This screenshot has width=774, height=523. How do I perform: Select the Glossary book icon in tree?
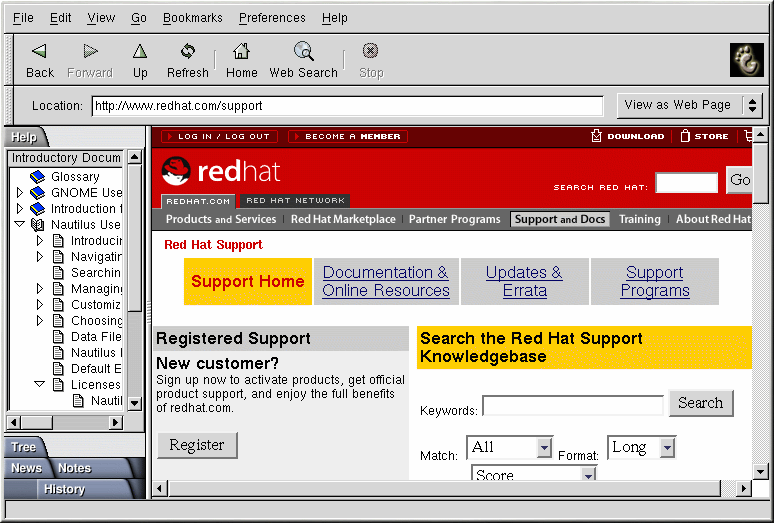point(38,177)
